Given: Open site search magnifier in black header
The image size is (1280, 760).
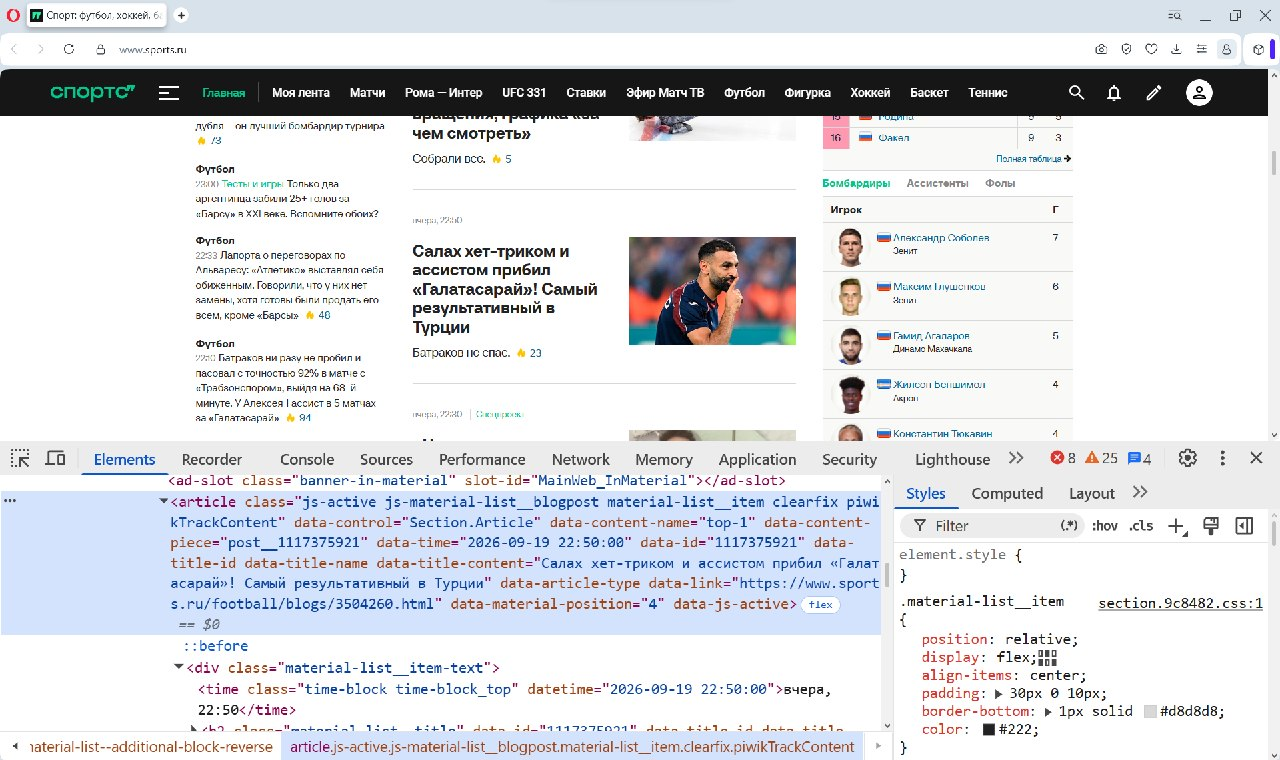Looking at the screenshot, I should point(1076,92).
